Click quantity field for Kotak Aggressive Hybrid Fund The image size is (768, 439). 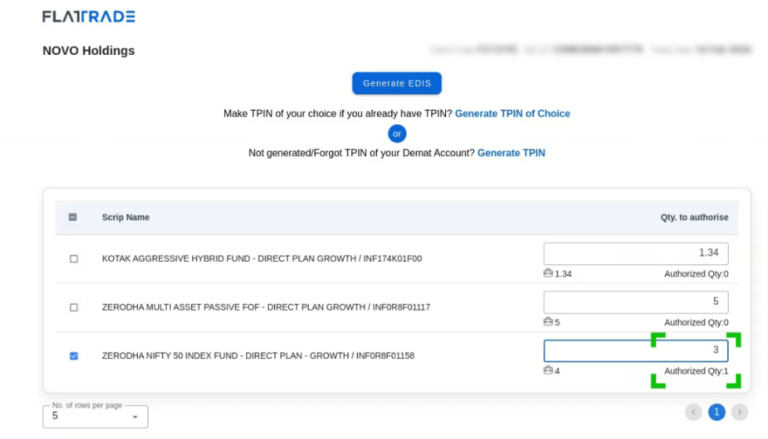click(635, 254)
